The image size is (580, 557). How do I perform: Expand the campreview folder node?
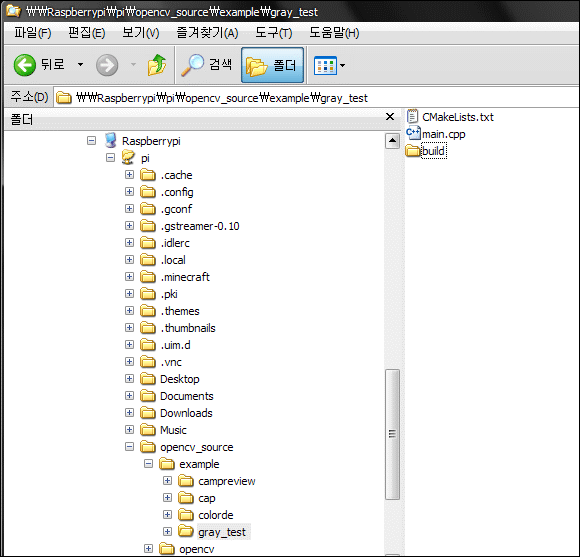pos(167,481)
